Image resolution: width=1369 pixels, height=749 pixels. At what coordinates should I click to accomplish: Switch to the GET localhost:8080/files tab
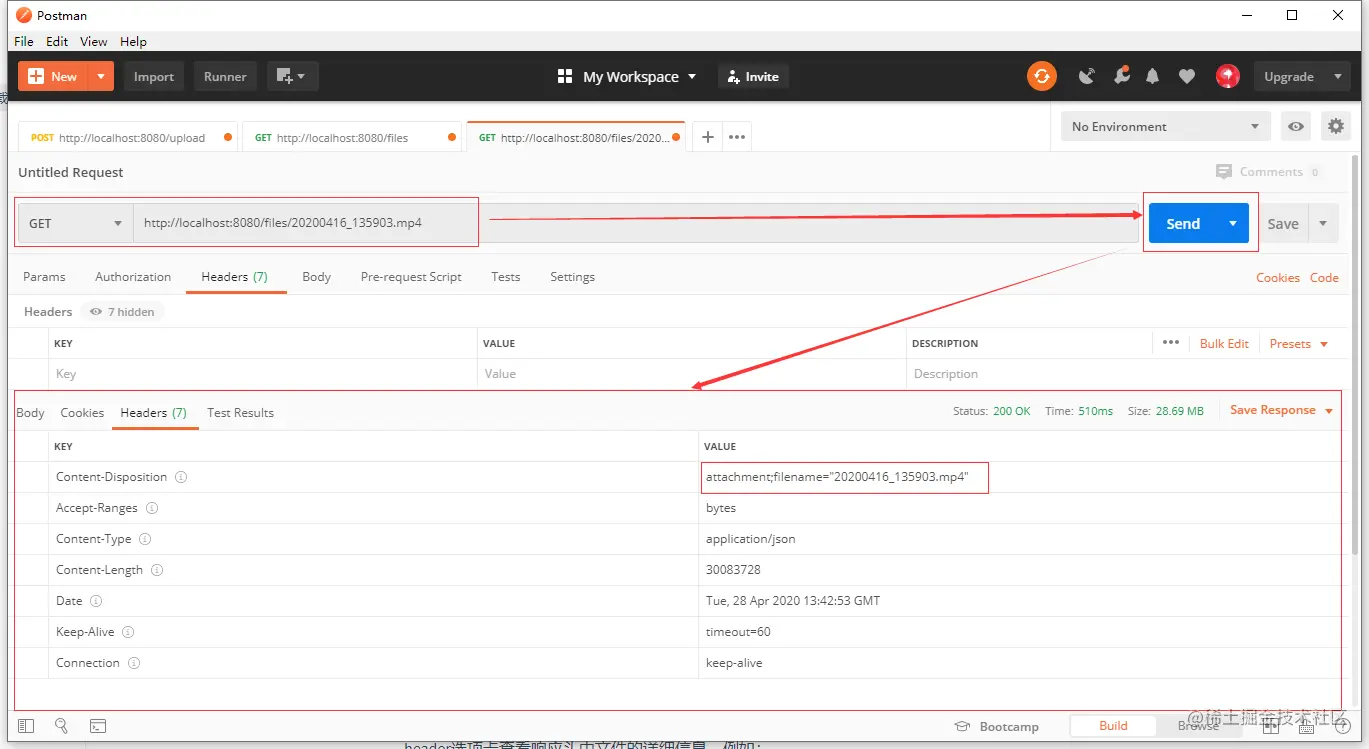[x=352, y=138]
